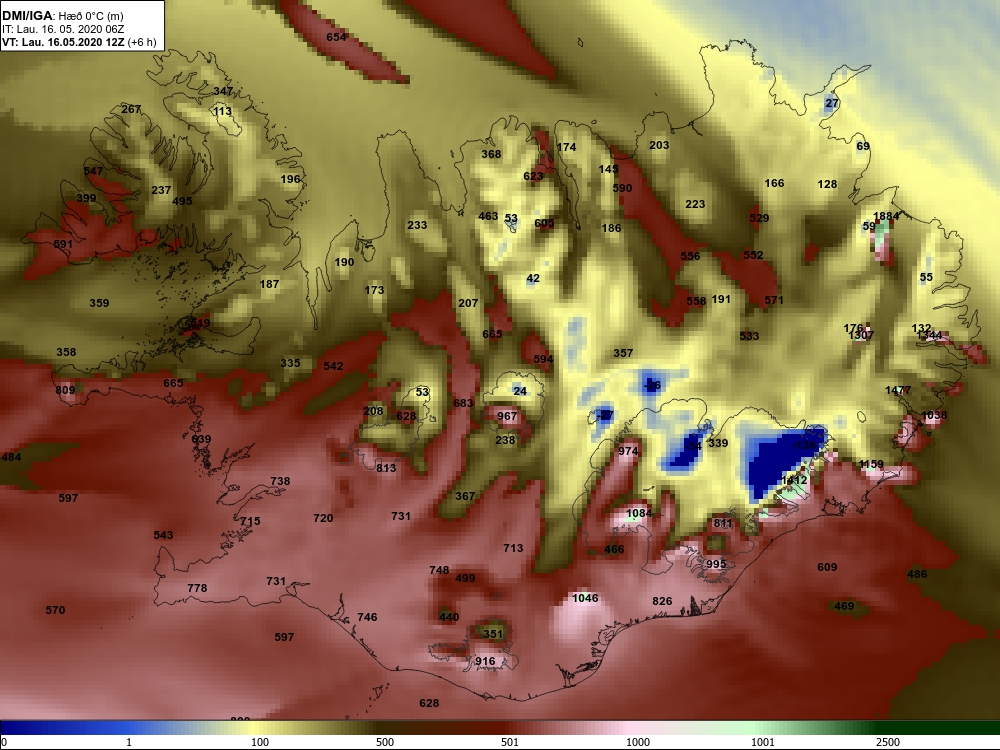Viewport: 1000px width, 750px height.
Task: Select the legend label '1001'
Action: click(763, 742)
